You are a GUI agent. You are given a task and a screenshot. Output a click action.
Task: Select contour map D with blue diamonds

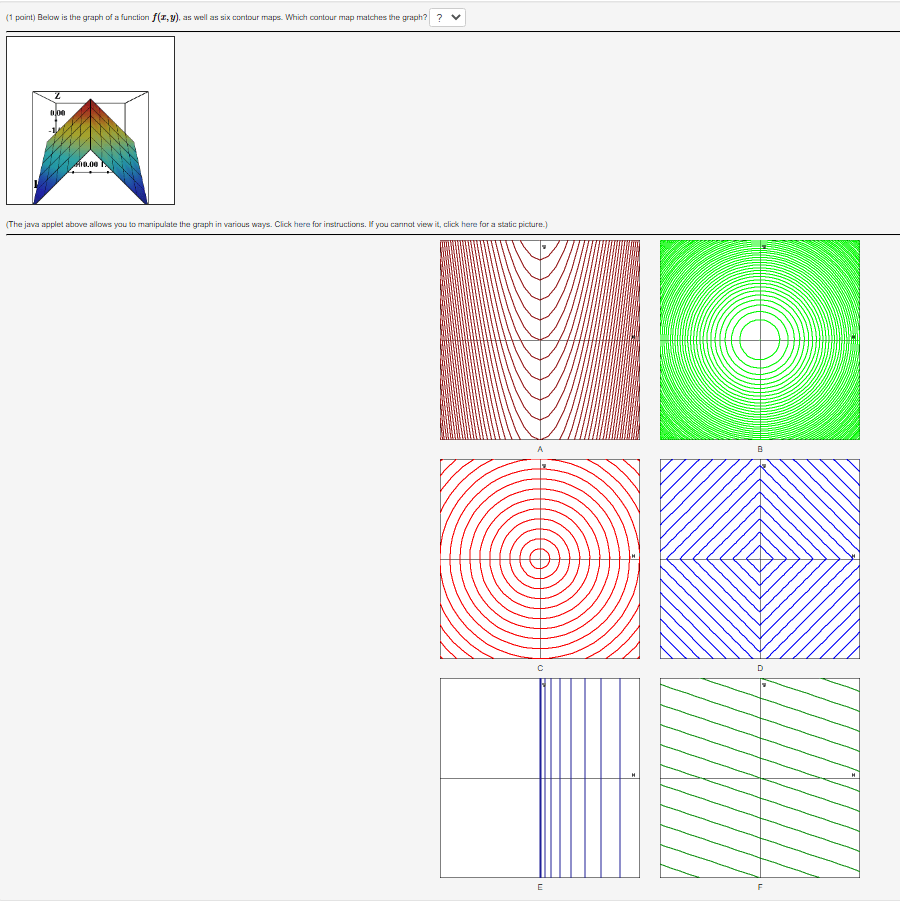(x=760, y=559)
